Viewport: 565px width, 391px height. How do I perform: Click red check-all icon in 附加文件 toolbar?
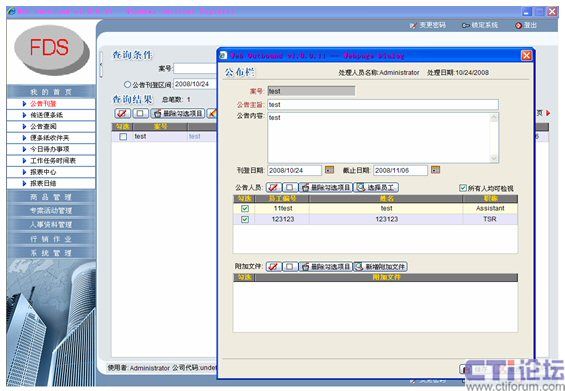(x=273, y=266)
